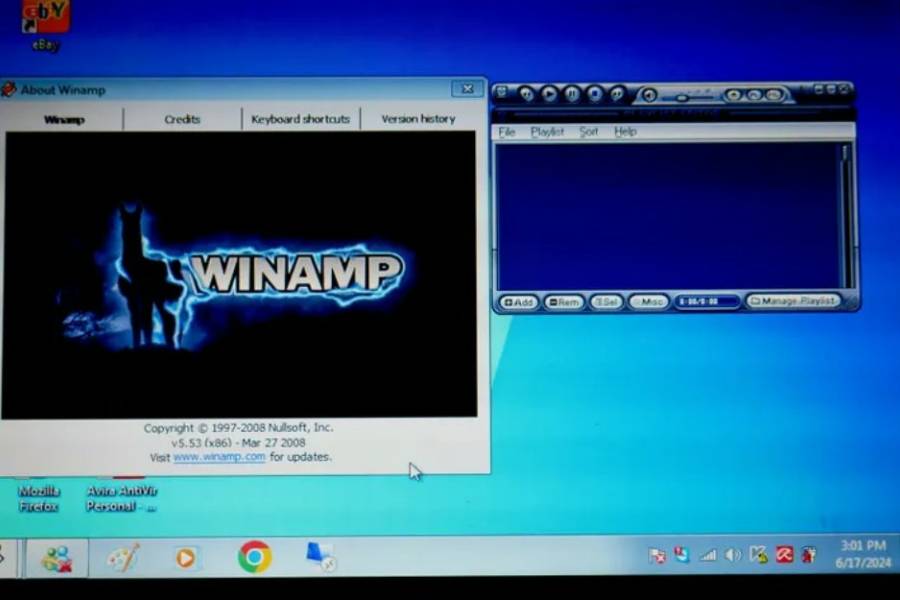Click the Winamp icon in About title bar
The height and width of the screenshot is (600, 900).
9,90
